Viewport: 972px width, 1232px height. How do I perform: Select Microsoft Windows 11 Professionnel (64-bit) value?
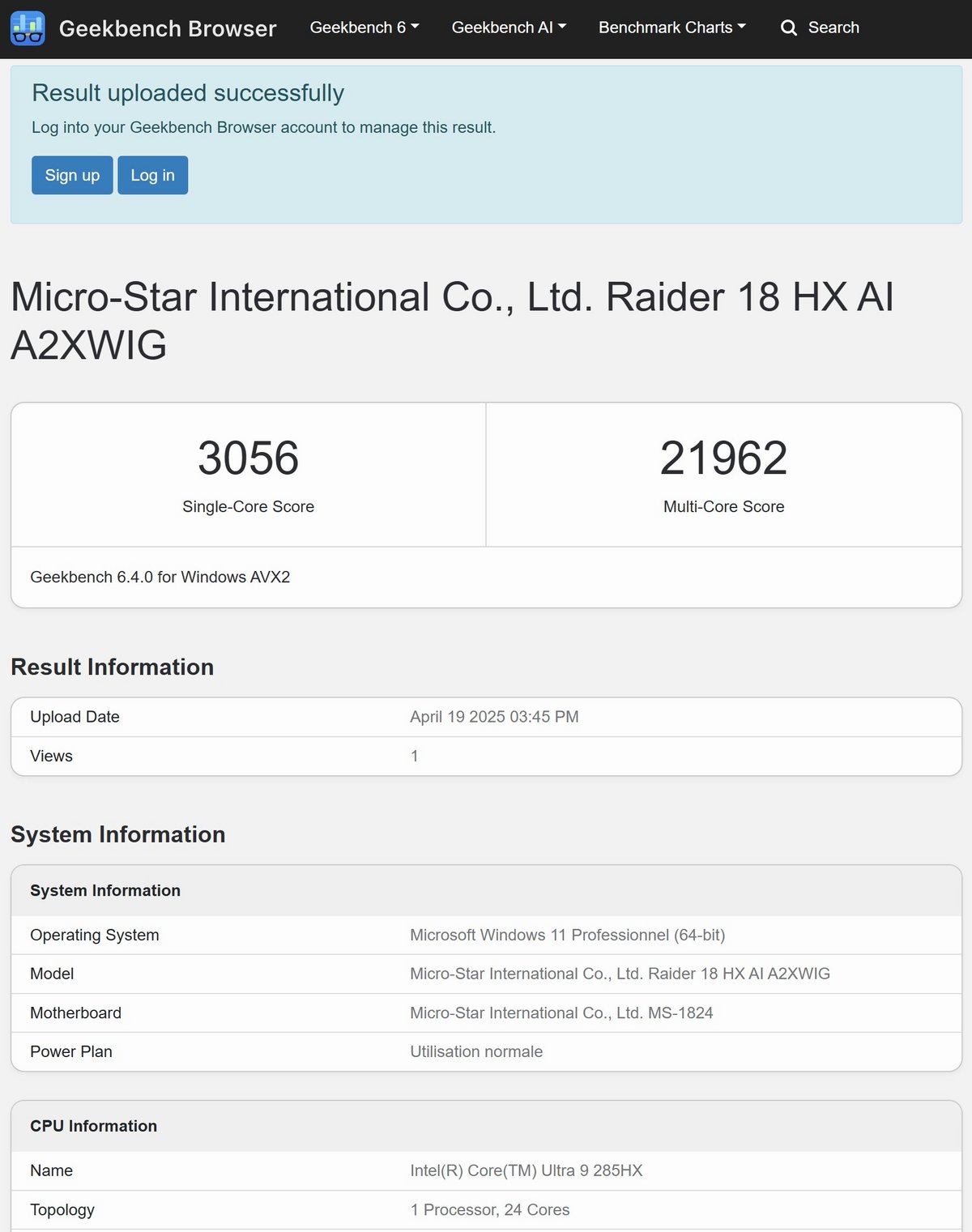tap(567, 935)
